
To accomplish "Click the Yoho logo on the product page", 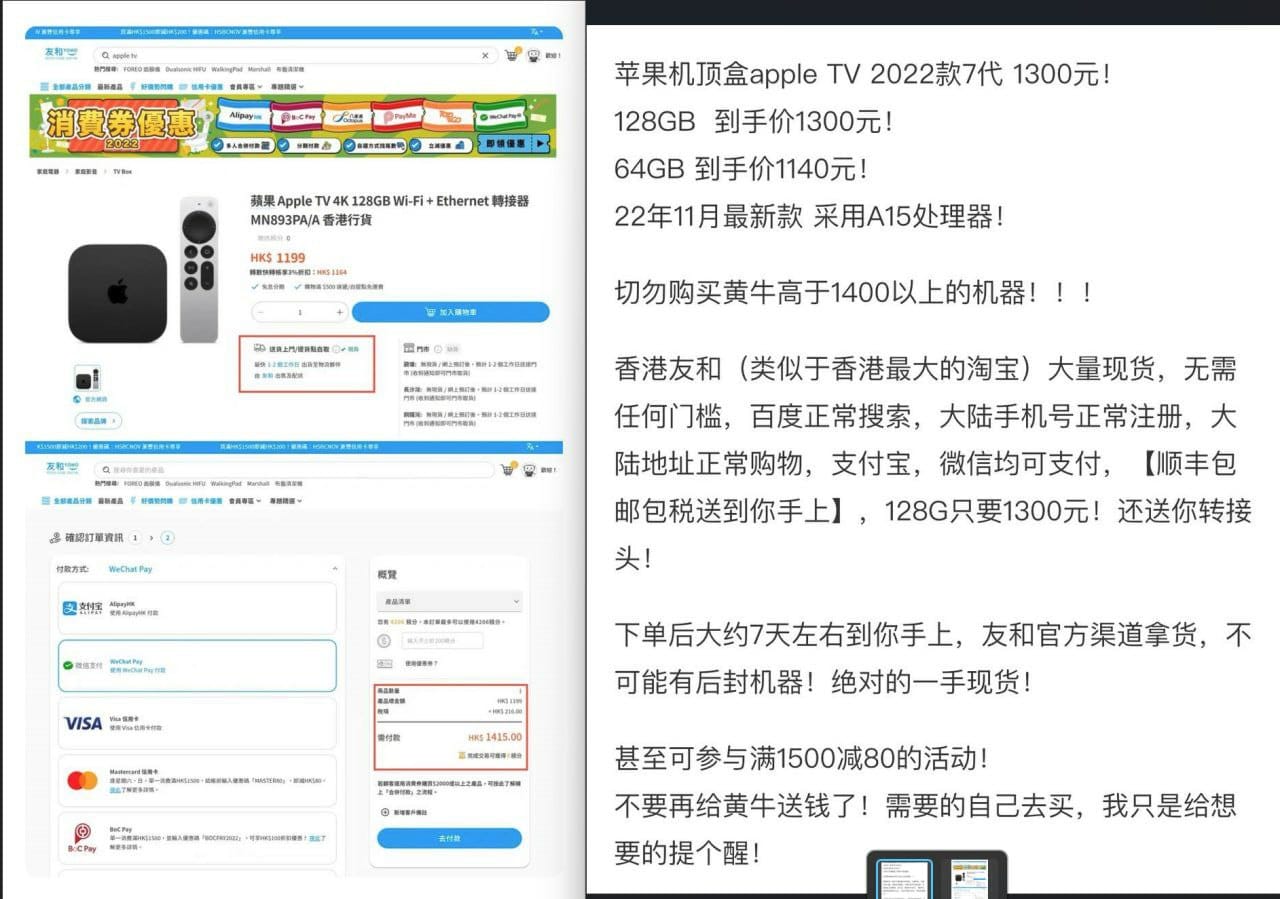I will [x=62, y=54].
